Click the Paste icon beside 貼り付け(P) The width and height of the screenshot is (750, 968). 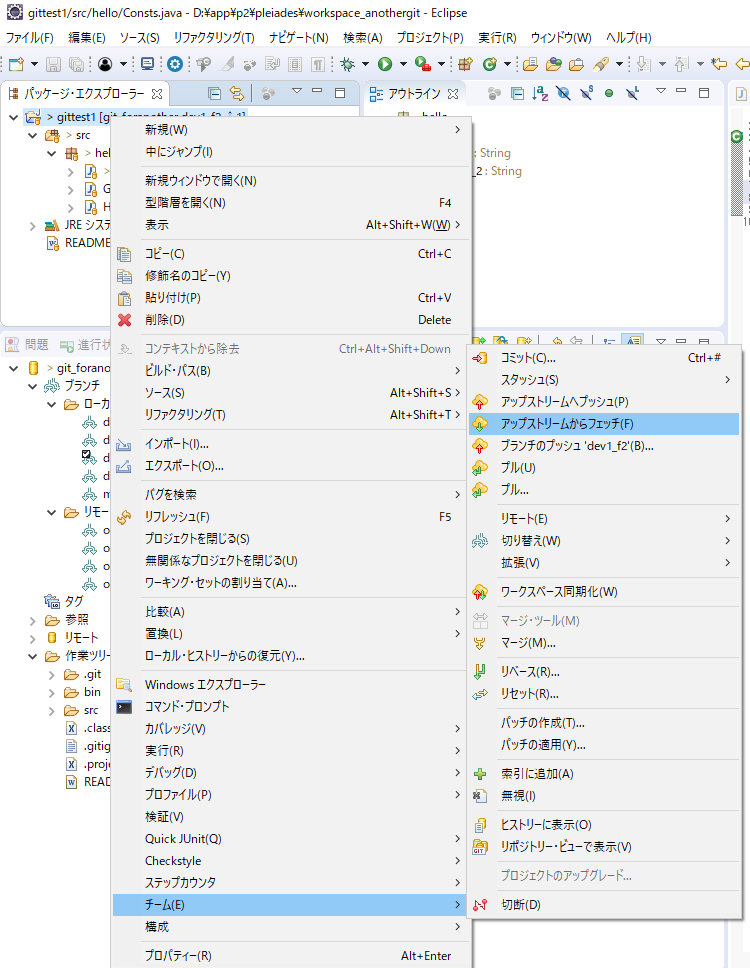coord(124,298)
